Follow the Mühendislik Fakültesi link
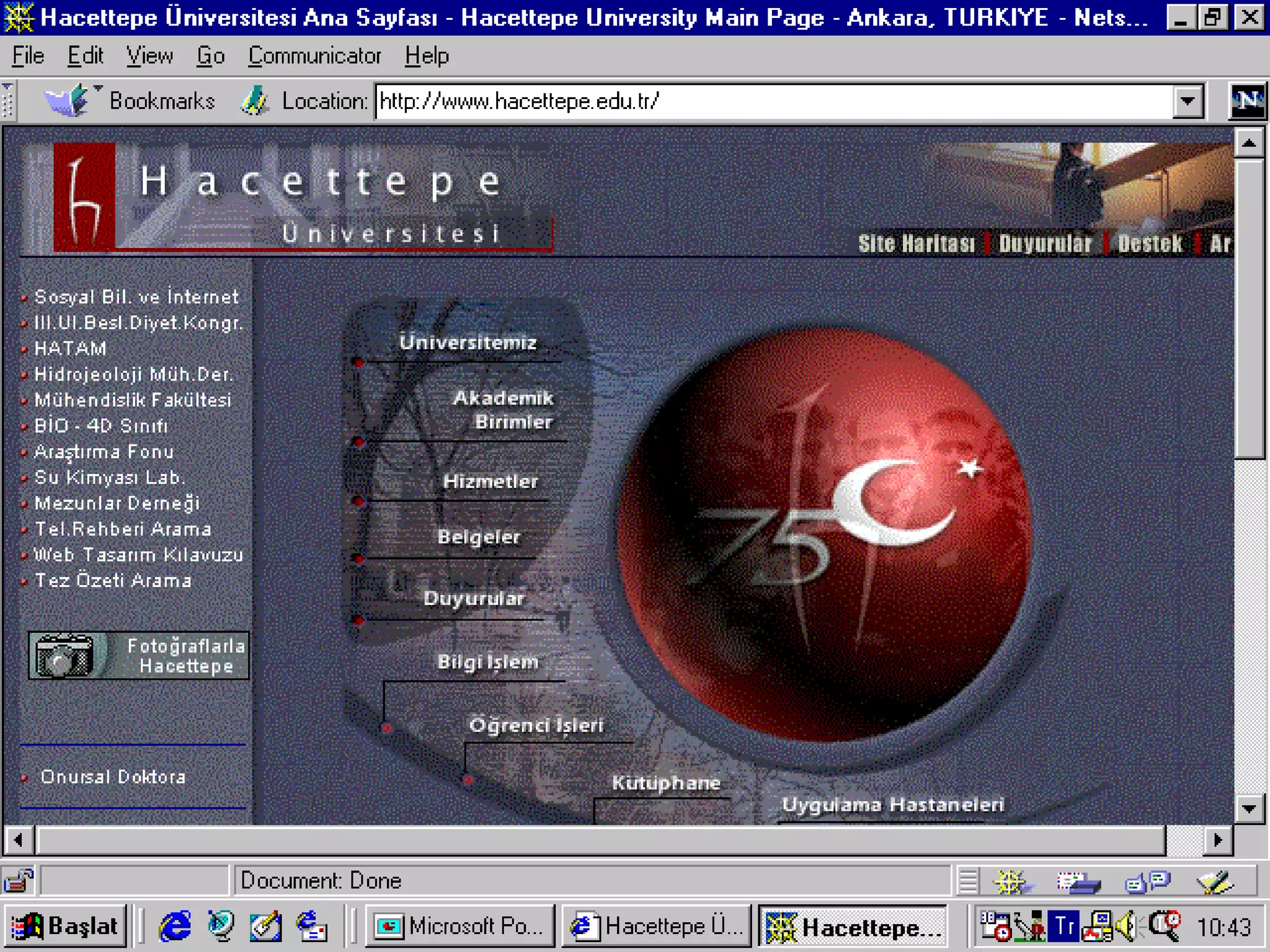 point(133,400)
